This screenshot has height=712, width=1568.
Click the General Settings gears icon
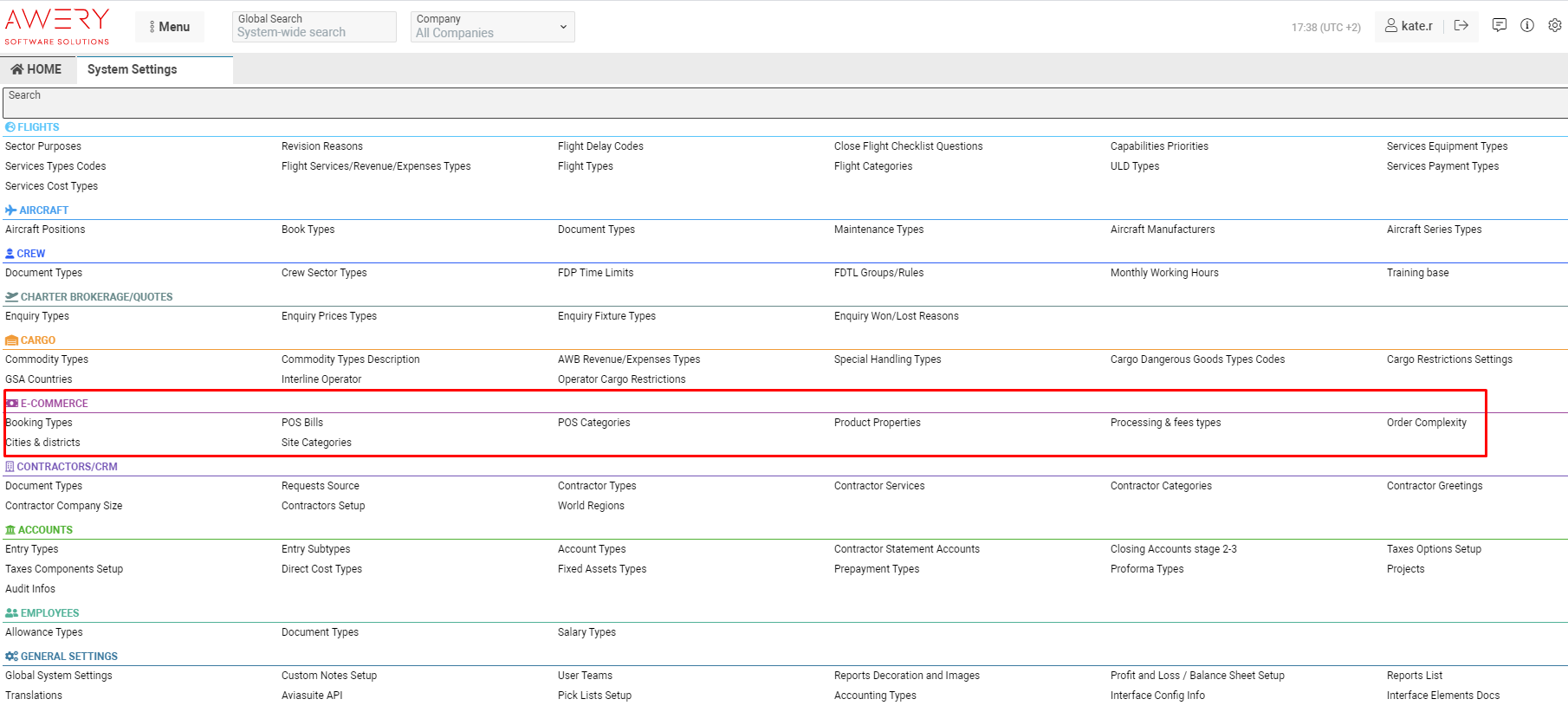11,657
